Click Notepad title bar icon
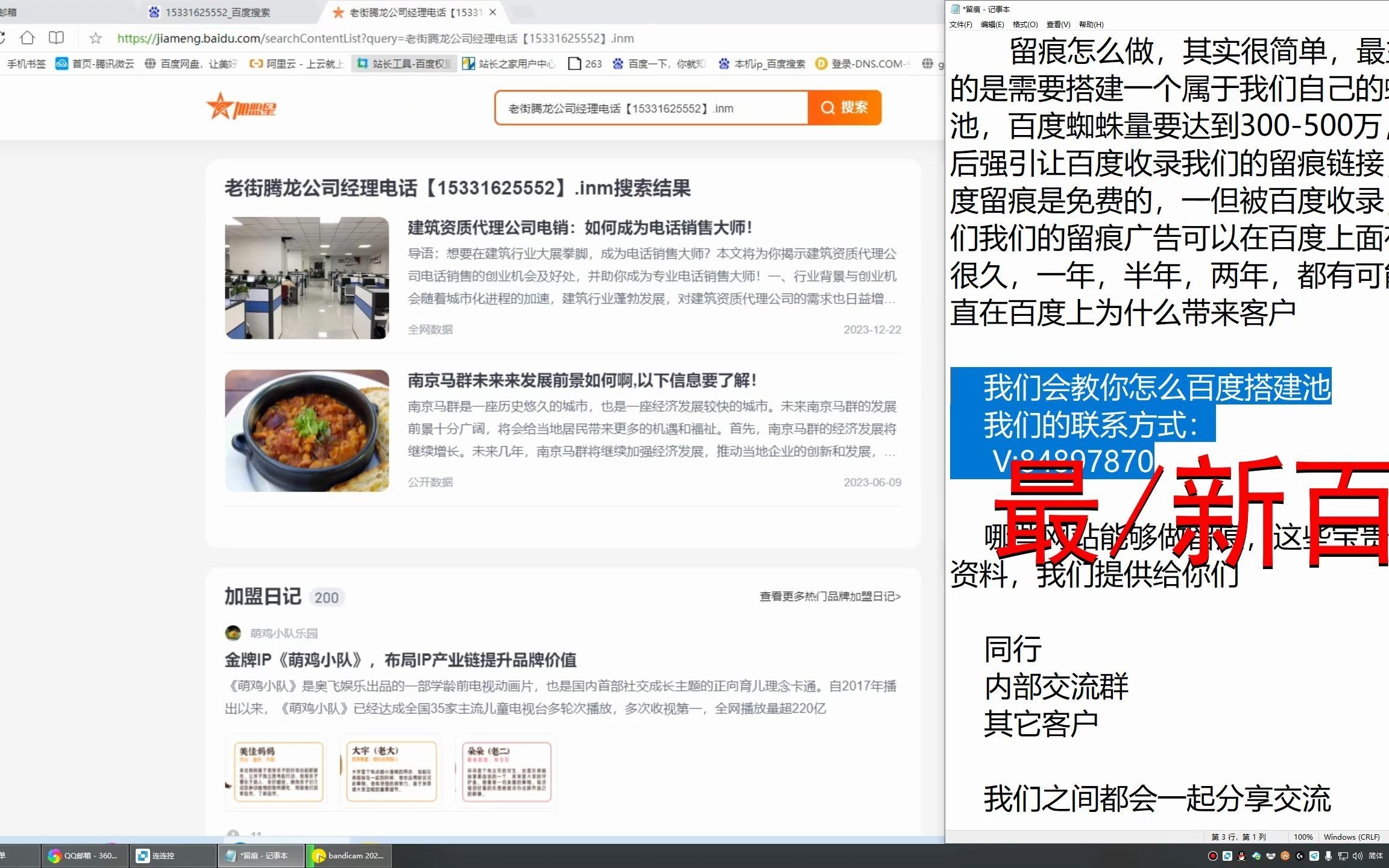The image size is (1389, 868). pyautogui.click(x=955, y=9)
